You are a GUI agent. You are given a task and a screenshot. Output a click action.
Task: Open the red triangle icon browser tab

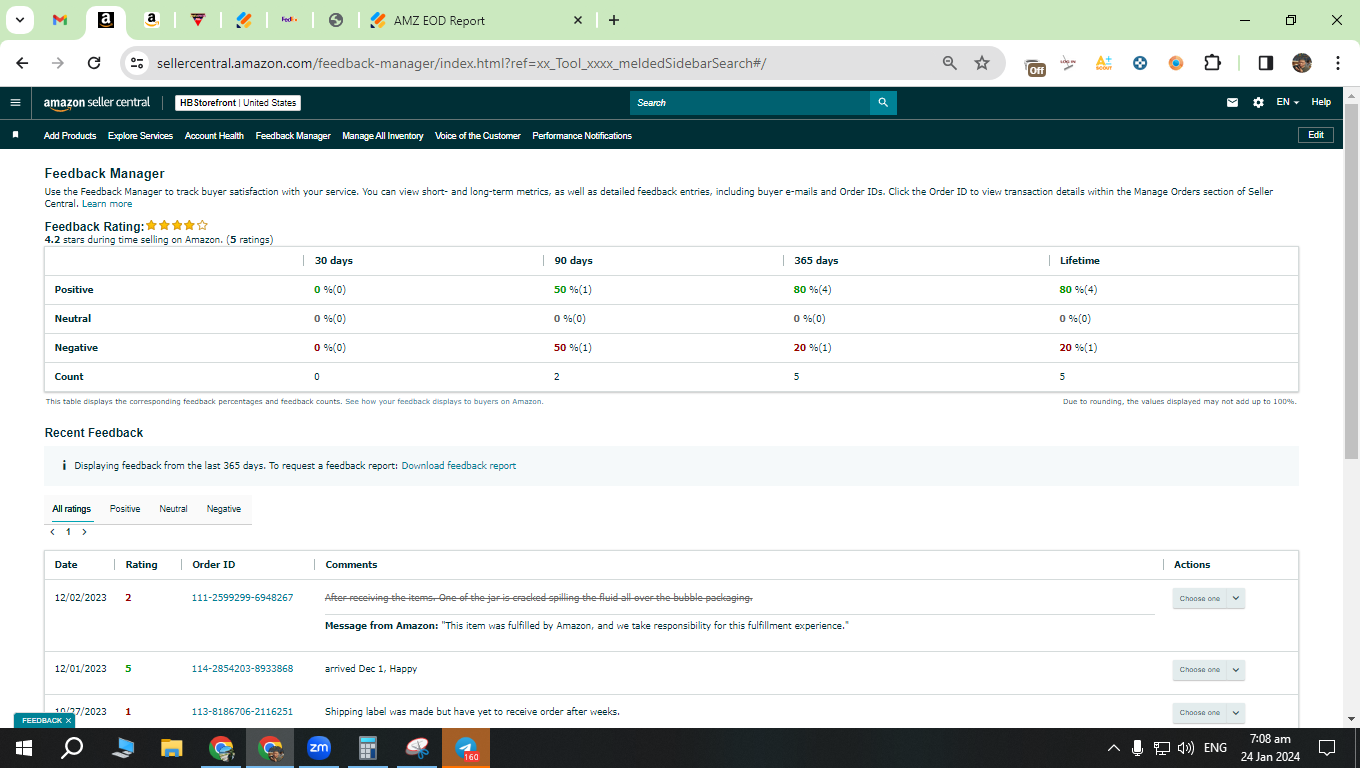click(197, 20)
